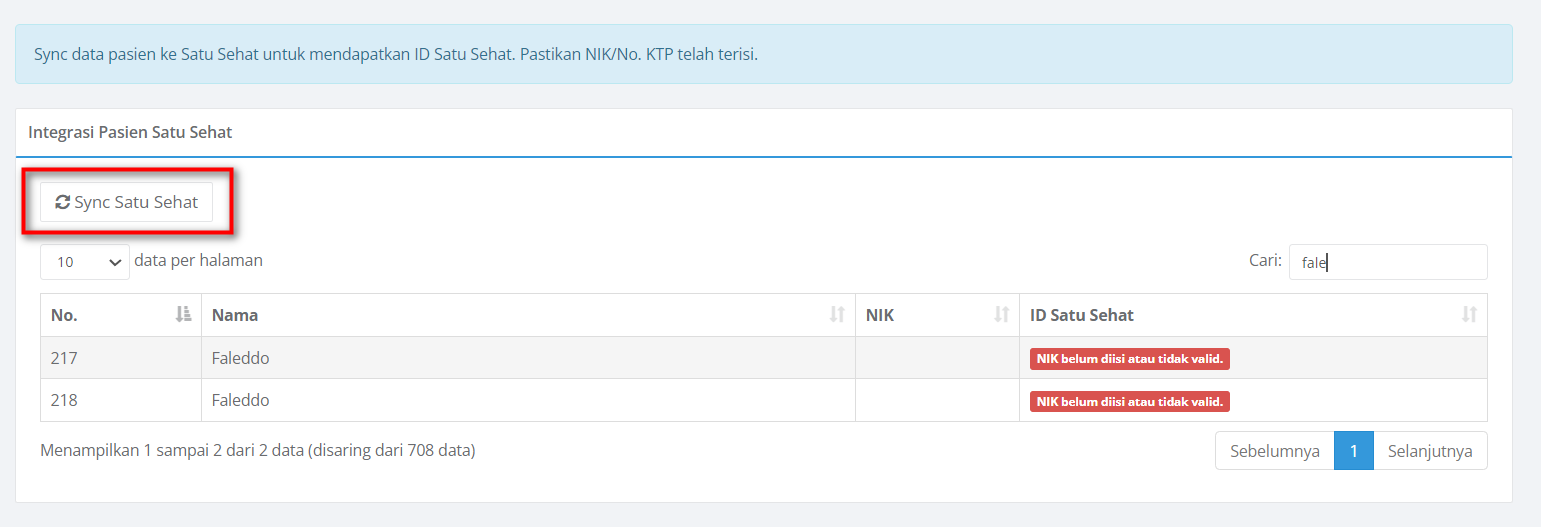Sort table by NIK column
Image resolution: width=1541 pixels, height=527 pixels.
pos(937,315)
